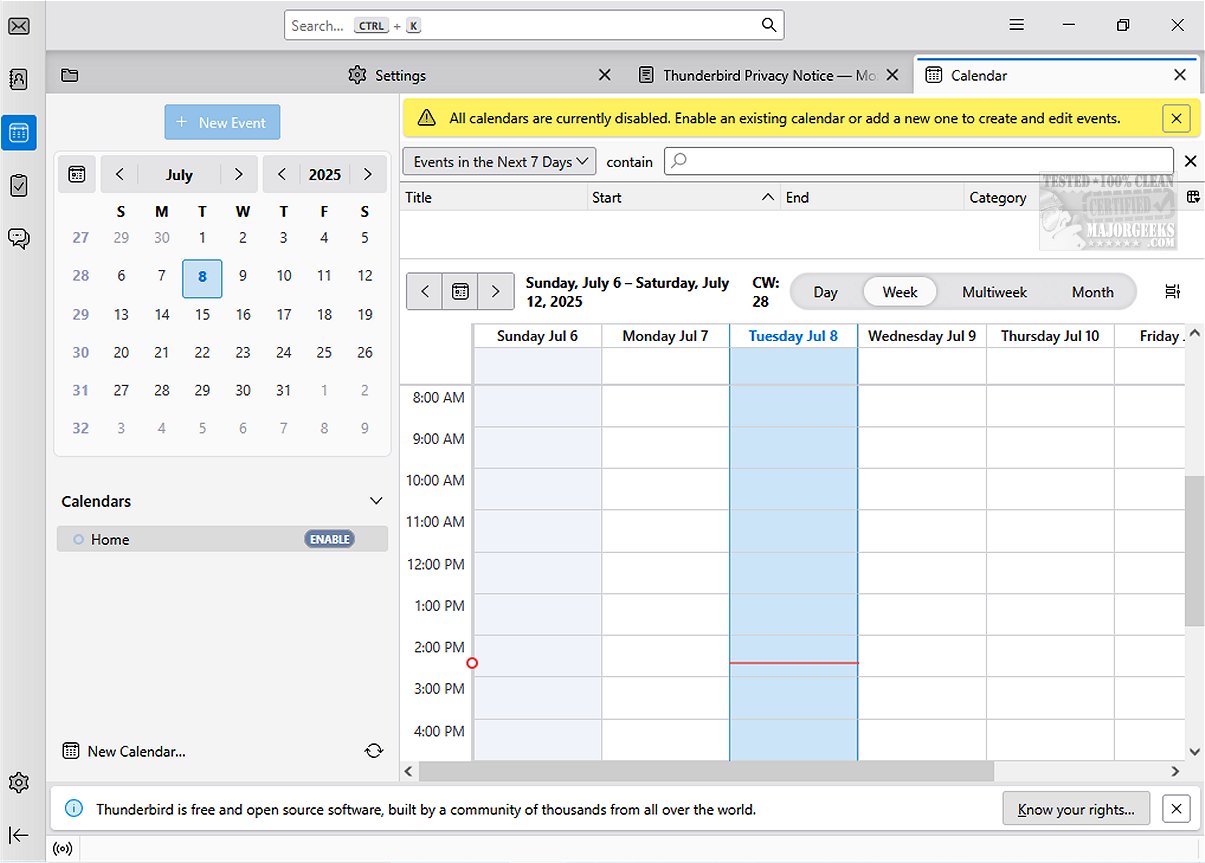Image resolution: width=1205 pixels, height=863 pixels.
Task: Jump to today in the week view
Action: (x=460, y=292)
